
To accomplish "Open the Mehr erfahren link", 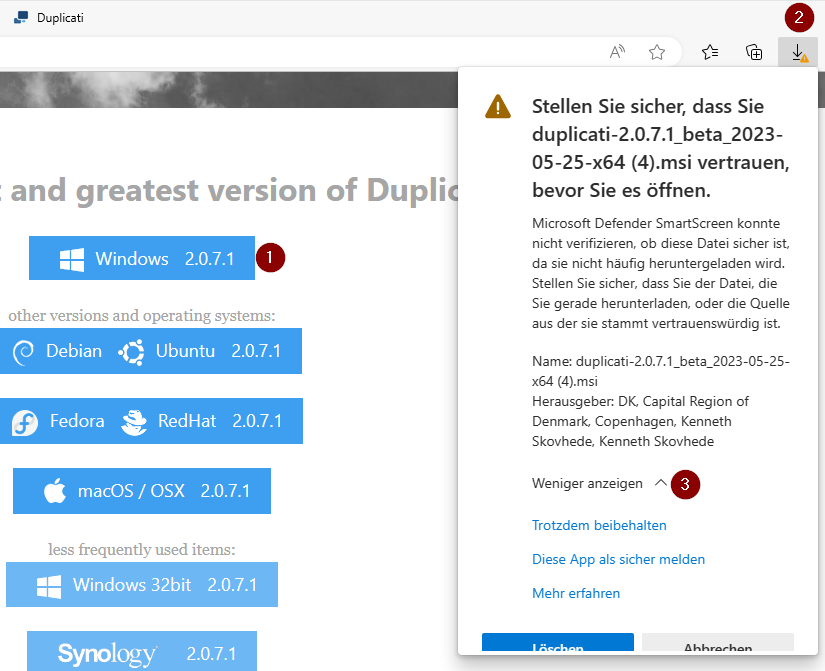I will point(576,593).
